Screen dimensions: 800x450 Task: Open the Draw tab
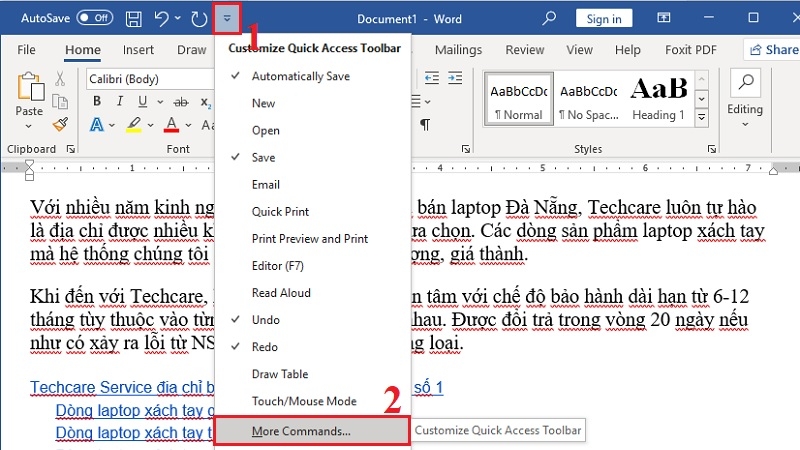(x=191, y=50)
